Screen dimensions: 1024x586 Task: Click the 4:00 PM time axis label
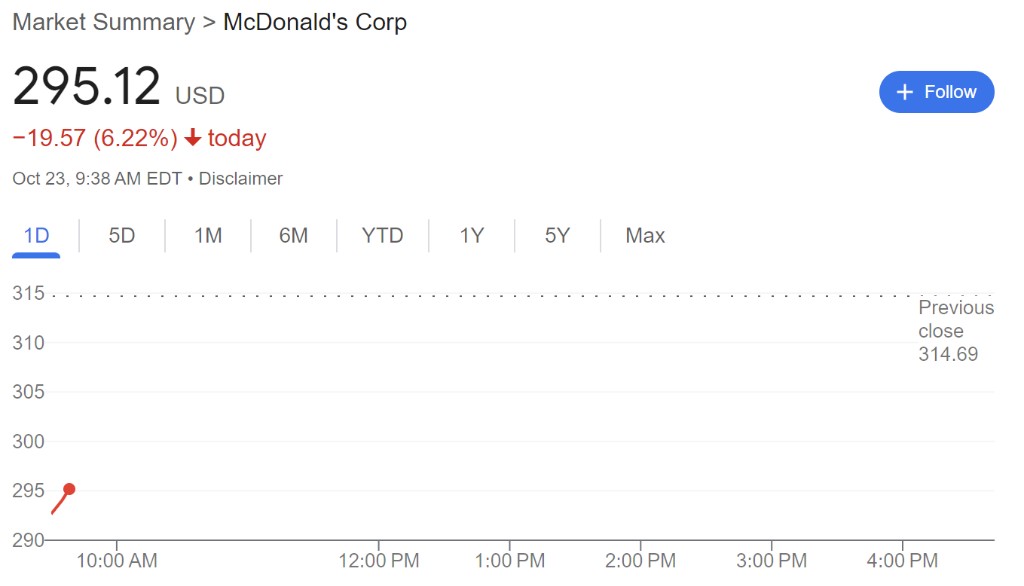pos(902,561)
